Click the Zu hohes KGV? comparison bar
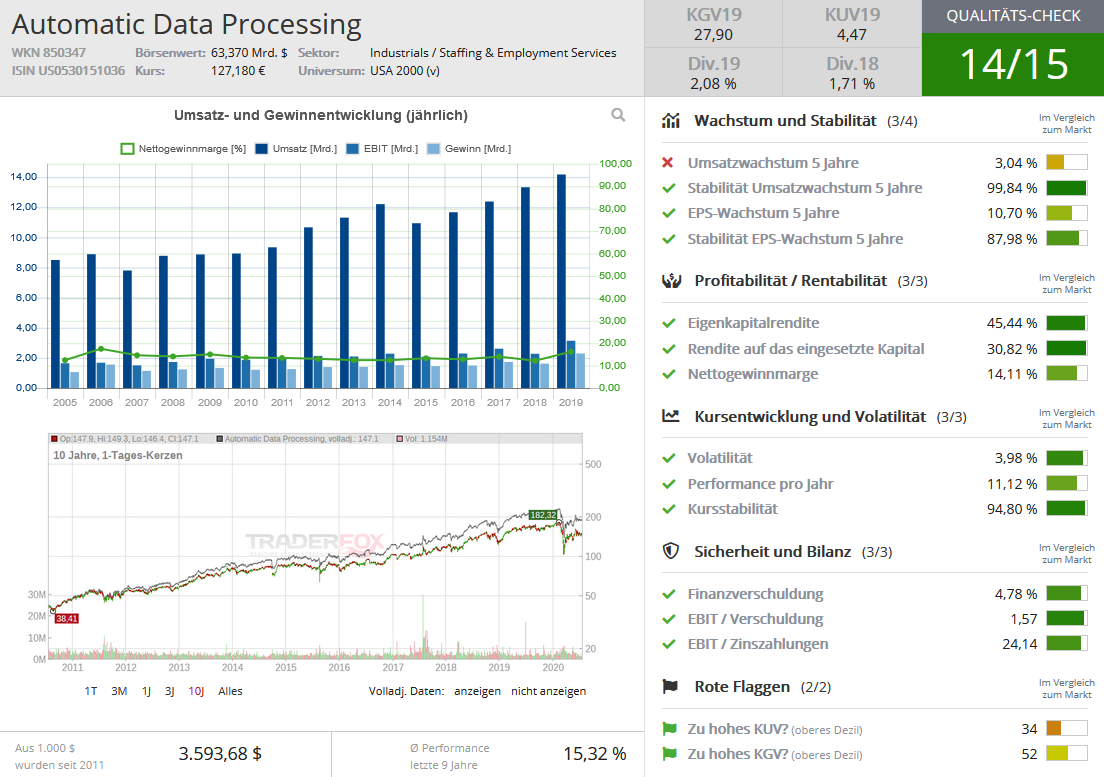The width and height of the screenshot is (1104, 777). coord(1067,753)
